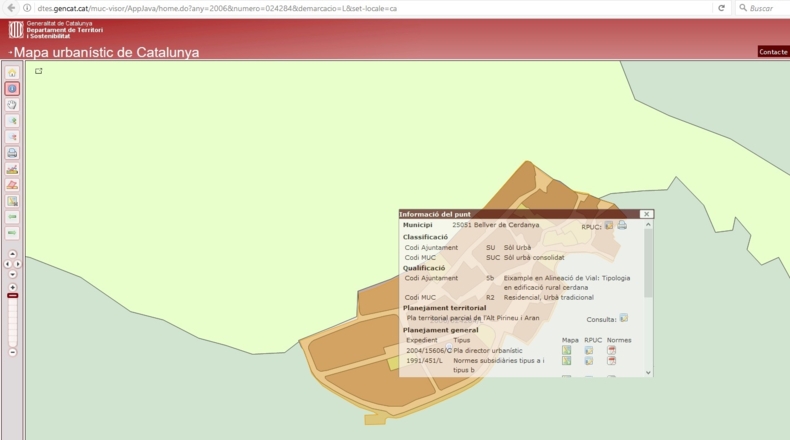Click the fifth toolbar icon, zoom-out selection
This screenshot has height=440, width=790.
pyautogui.click(x=12, y=137)
